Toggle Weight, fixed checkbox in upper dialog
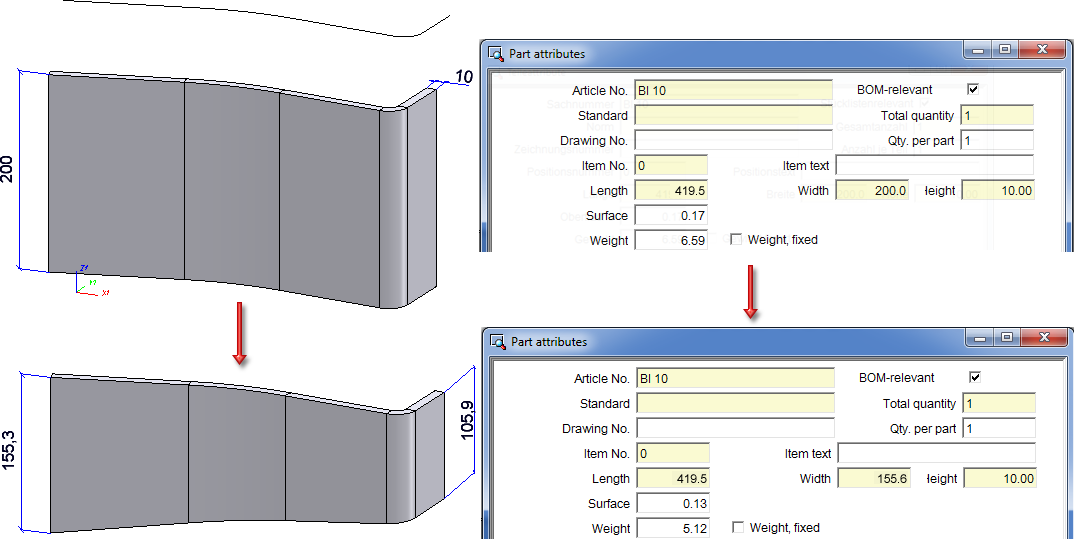Viewport: 1074px width, 539px height. [736, 240]
